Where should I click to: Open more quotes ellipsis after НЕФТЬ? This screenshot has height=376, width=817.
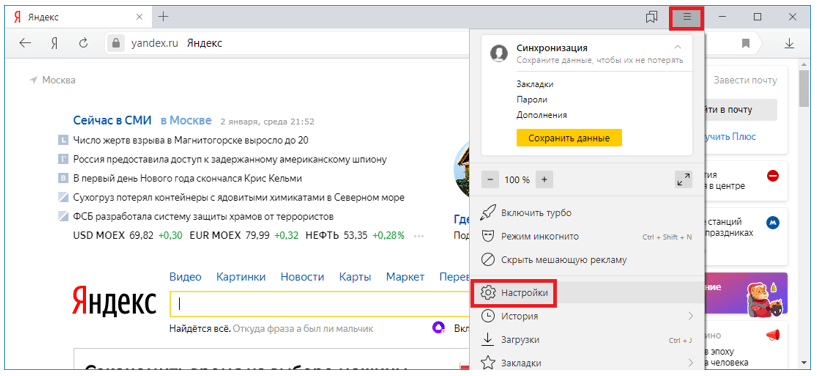coord(418,236)
